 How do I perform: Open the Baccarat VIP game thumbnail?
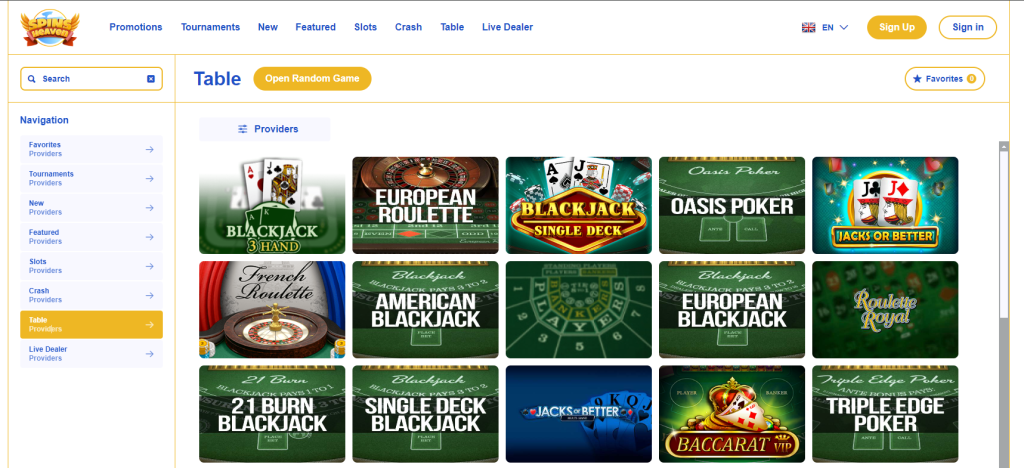tap(732, 414)
